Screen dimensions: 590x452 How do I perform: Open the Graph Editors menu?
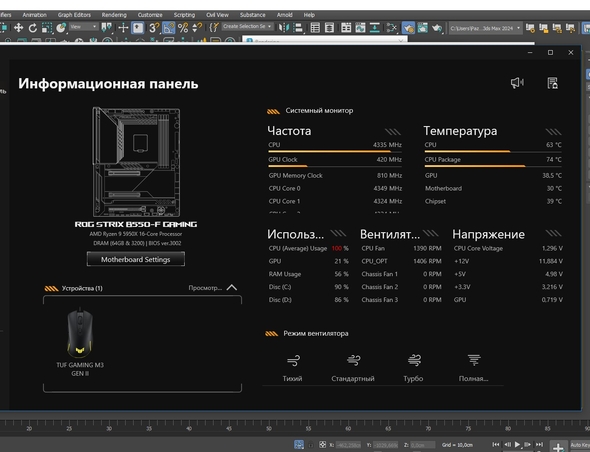74,15
